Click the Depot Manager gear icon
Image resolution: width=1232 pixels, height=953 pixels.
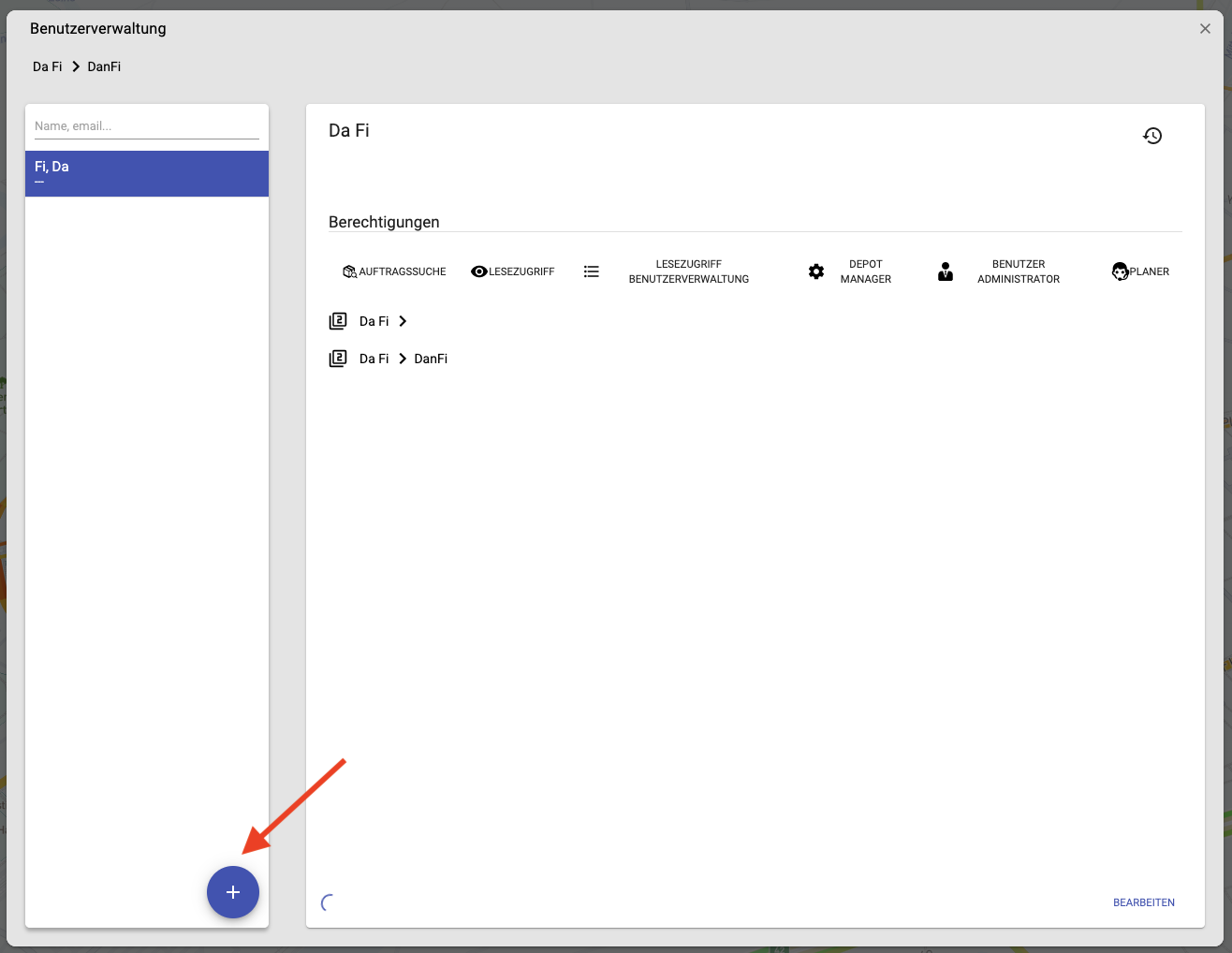816,271
